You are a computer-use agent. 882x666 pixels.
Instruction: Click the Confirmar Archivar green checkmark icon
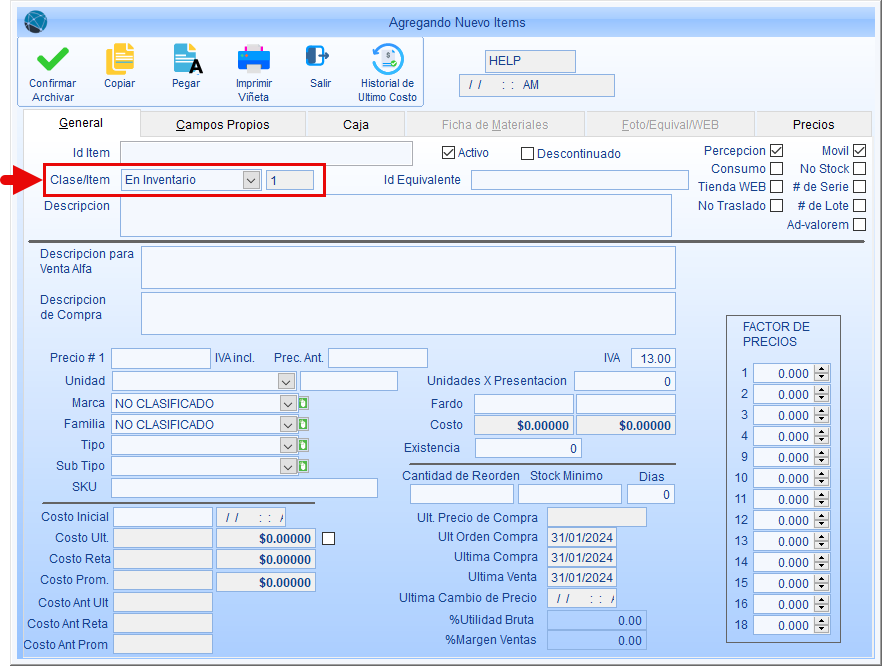pyautogui.click(x=52, y=60)
